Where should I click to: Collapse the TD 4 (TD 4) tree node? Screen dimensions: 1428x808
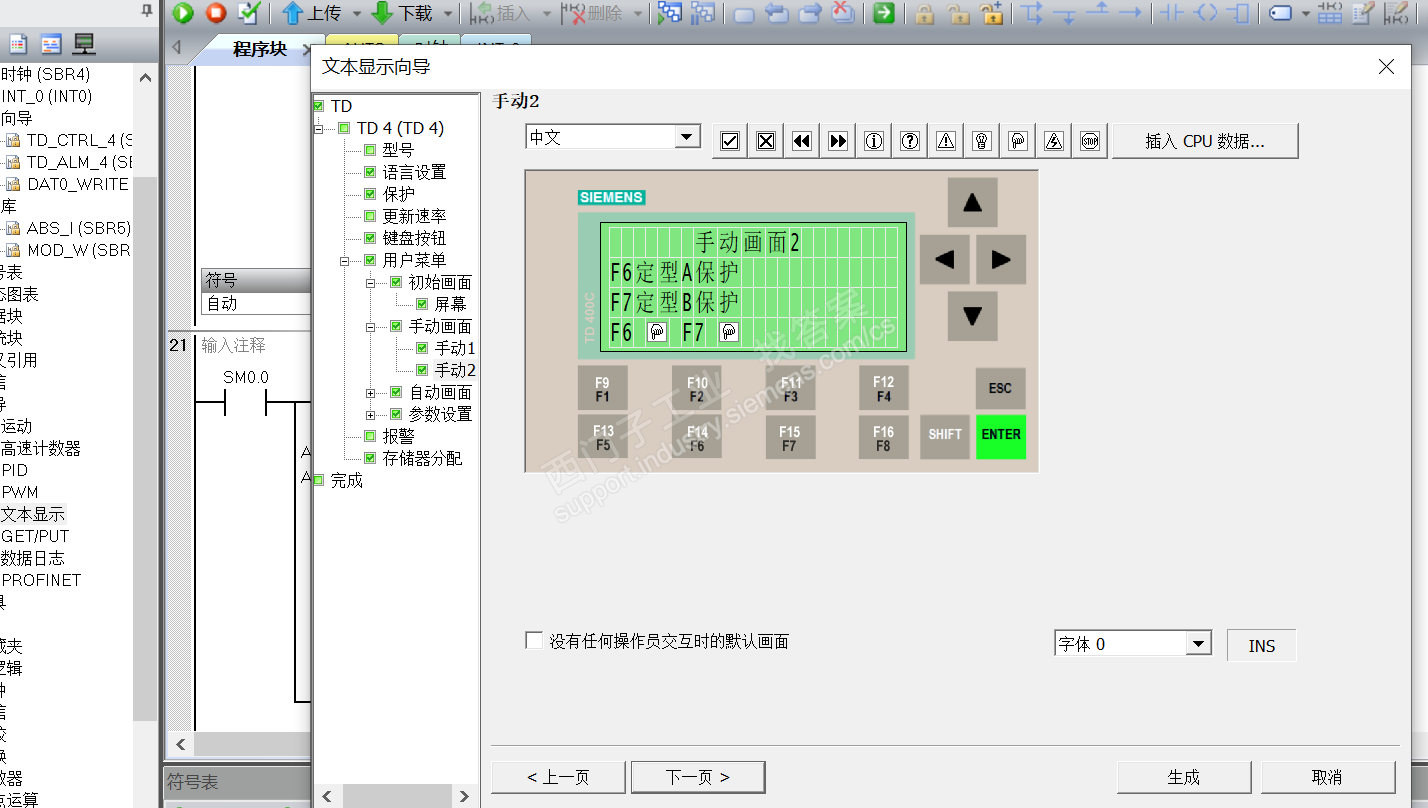click(x=319, y=129)
